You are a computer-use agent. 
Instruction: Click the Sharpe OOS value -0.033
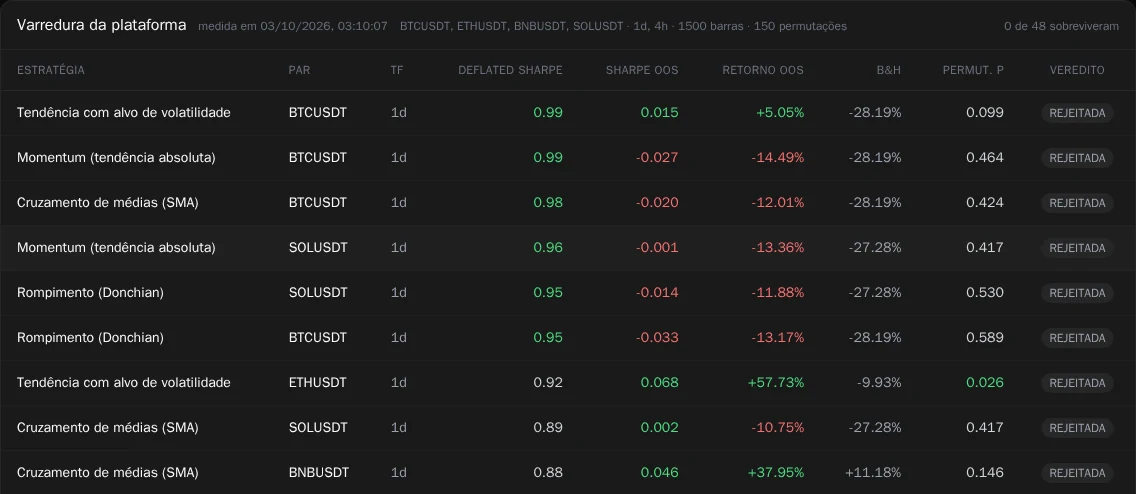pyautogui.click(x=657, y=338)
